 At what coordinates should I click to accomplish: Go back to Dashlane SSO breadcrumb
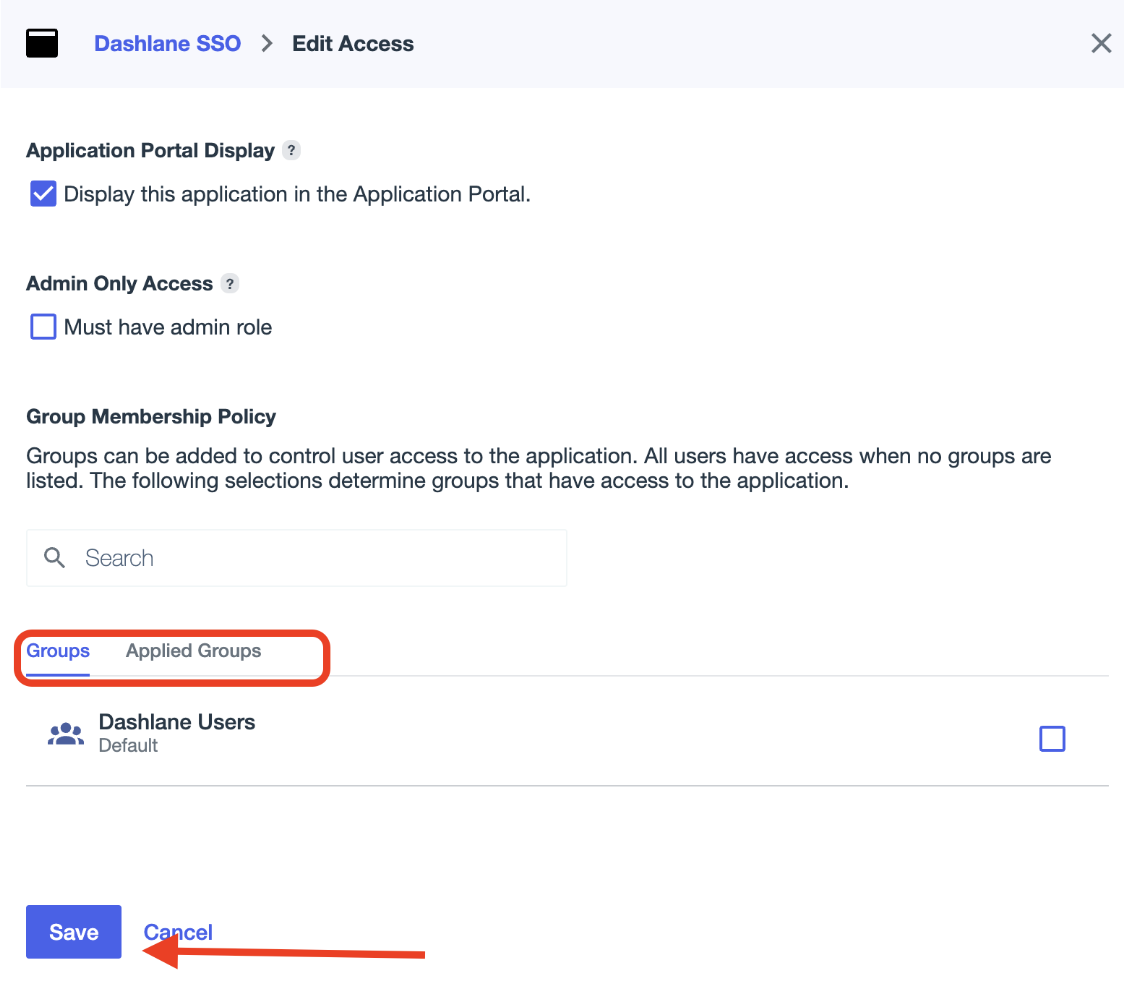[167, 44]
